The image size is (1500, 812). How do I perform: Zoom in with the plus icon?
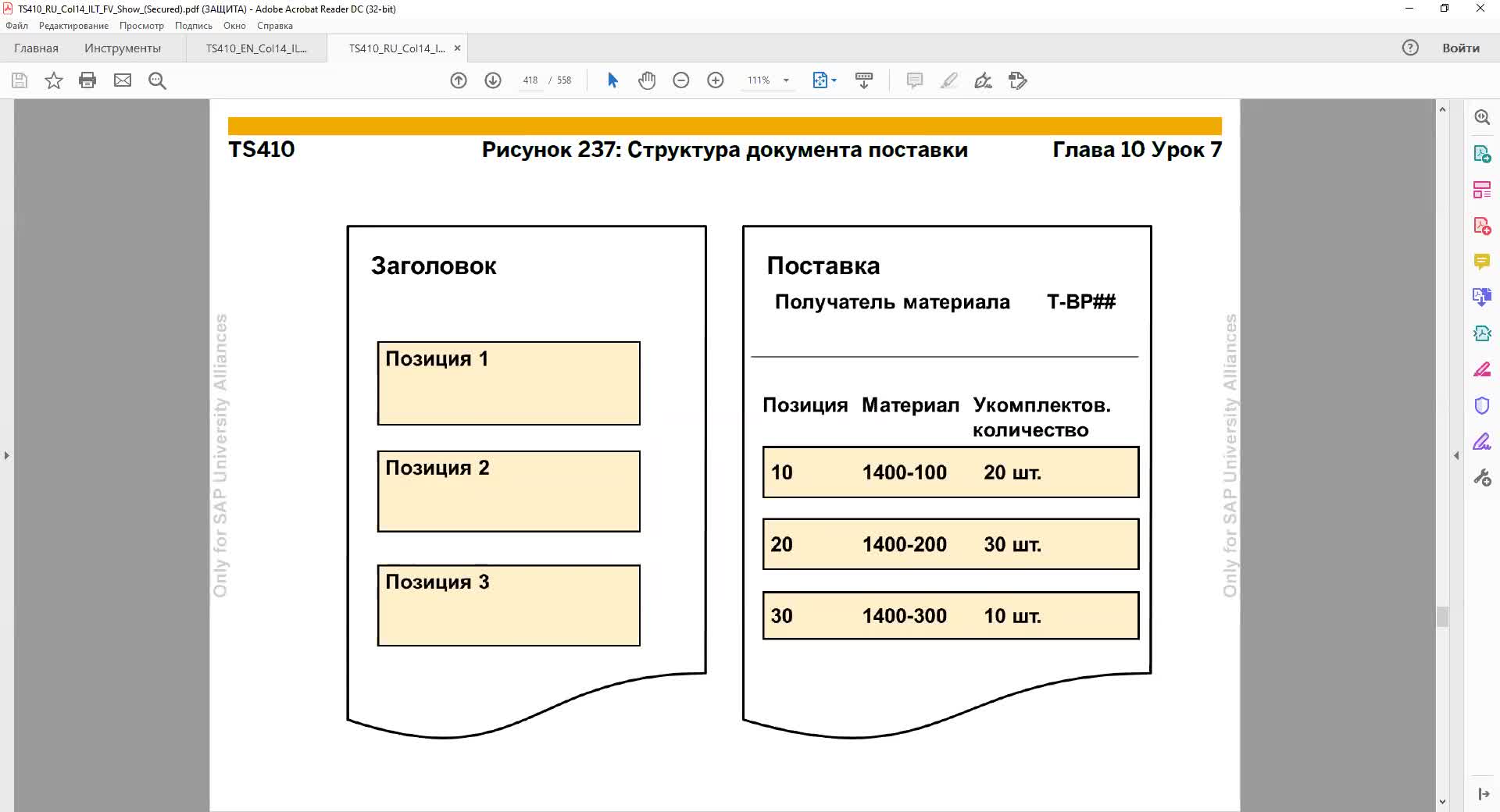click(x=716, y=80)
